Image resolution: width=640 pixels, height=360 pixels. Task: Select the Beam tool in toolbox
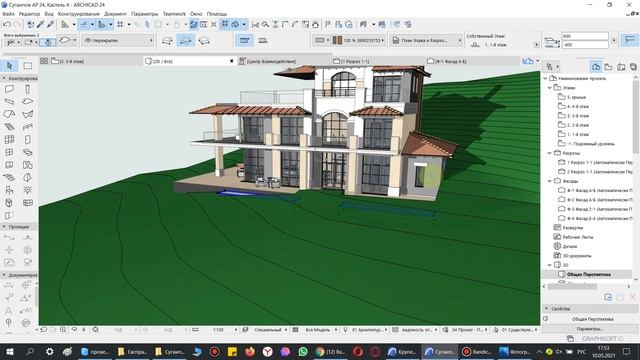click(9, 102)
